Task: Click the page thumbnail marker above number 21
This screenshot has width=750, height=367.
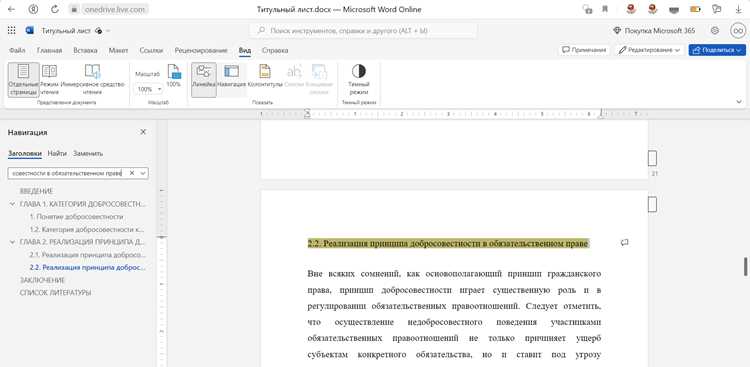Action: tap(652, 158)
